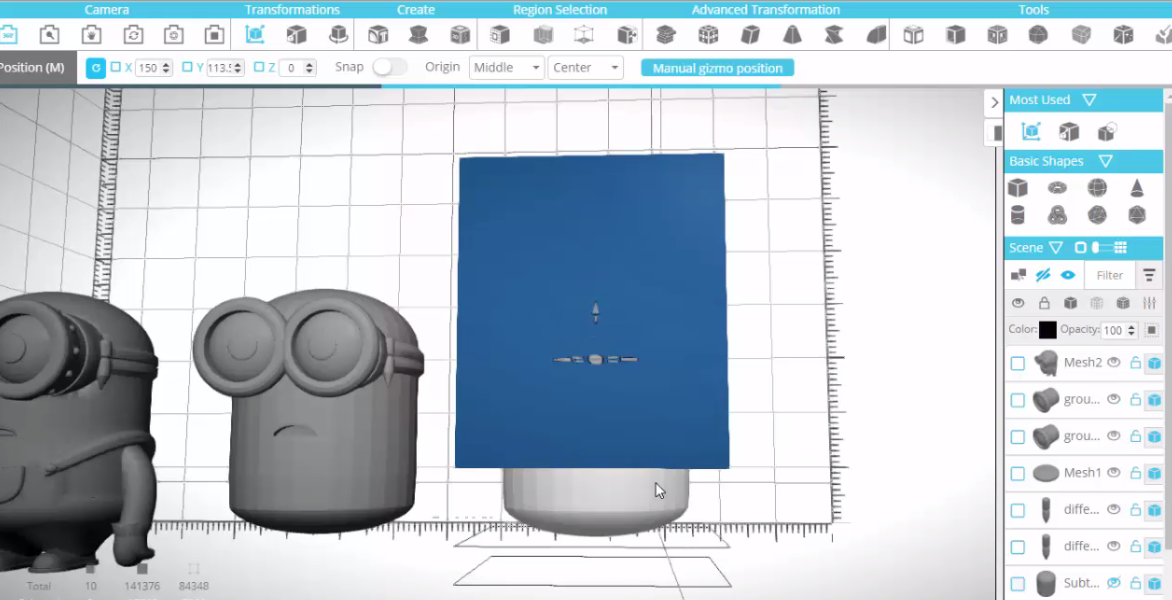Add a cone from Basic Shapes

coord(1137,188)
